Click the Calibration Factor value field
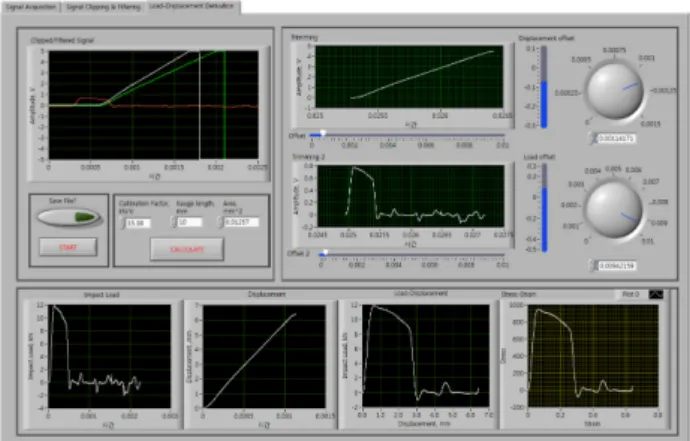 138,223
